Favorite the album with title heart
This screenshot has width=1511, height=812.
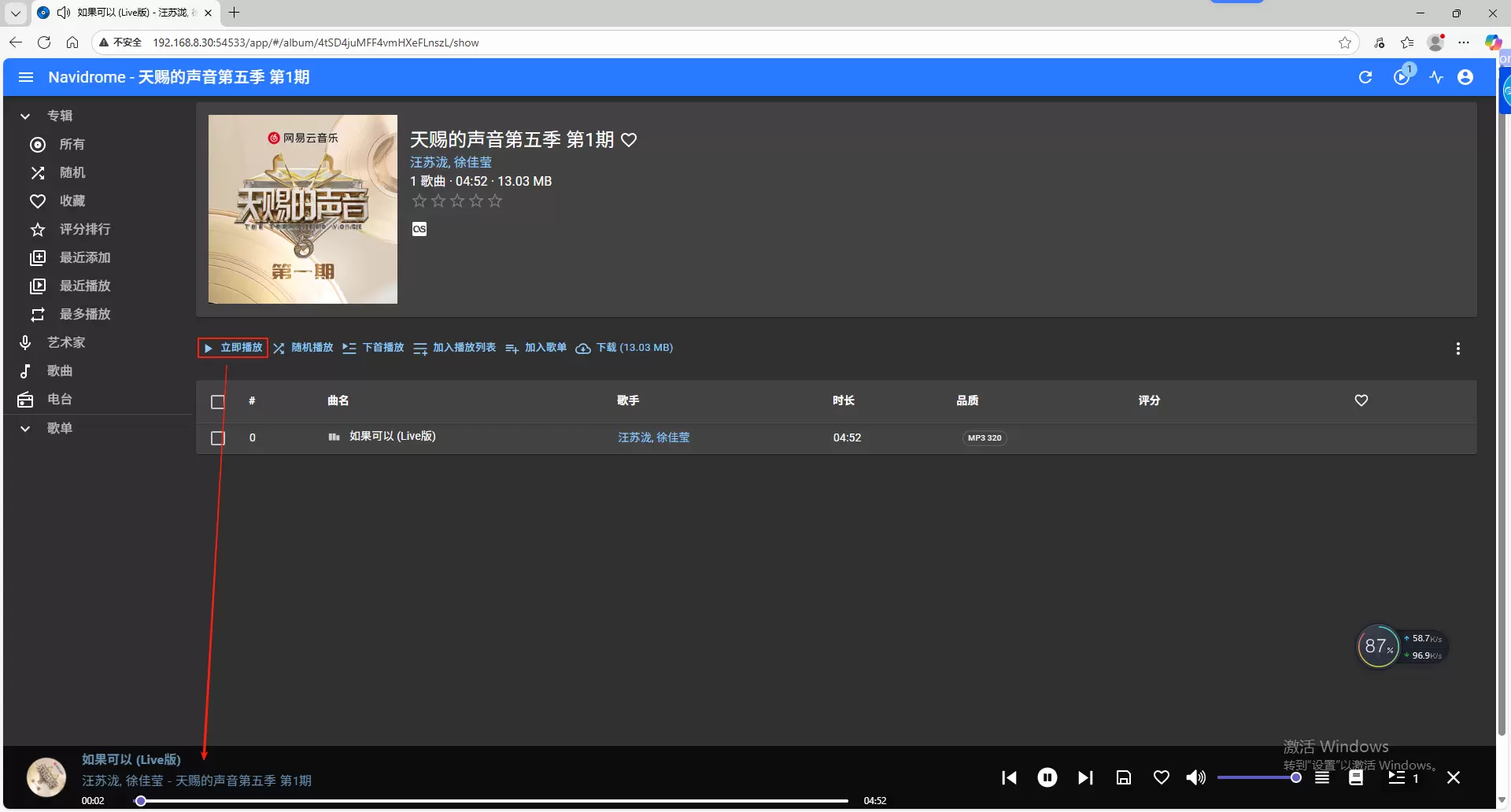(x=629, y=140)
